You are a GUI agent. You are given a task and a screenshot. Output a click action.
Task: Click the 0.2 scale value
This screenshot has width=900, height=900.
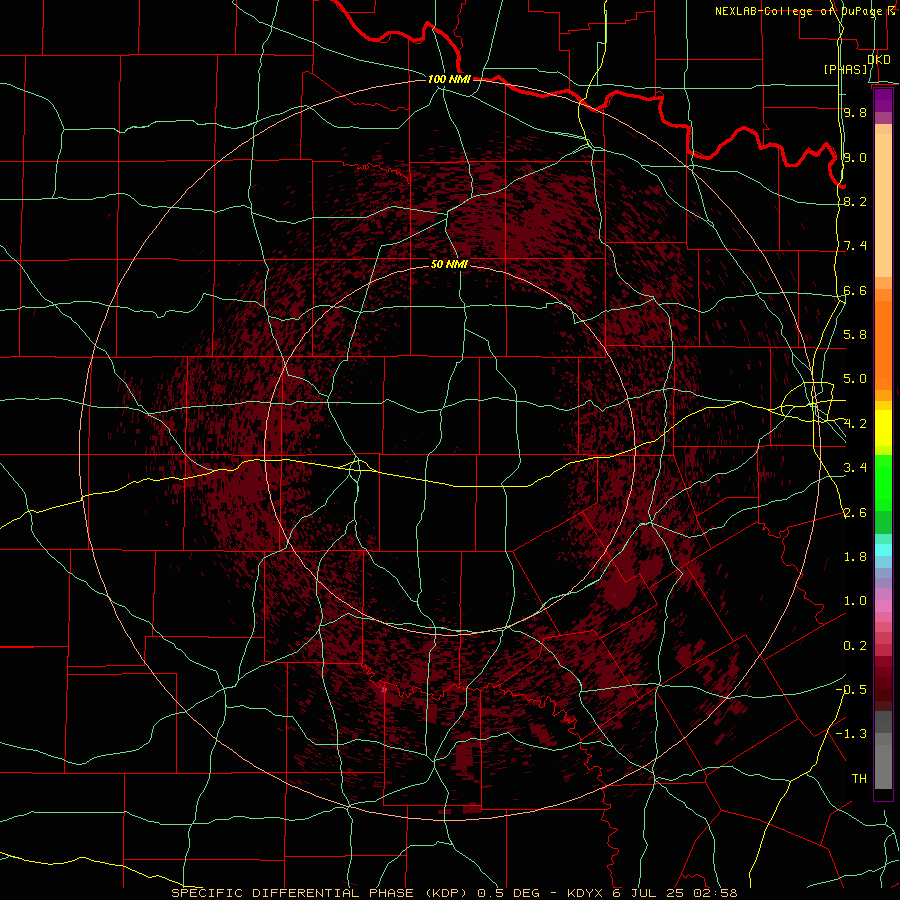[855, 646]
